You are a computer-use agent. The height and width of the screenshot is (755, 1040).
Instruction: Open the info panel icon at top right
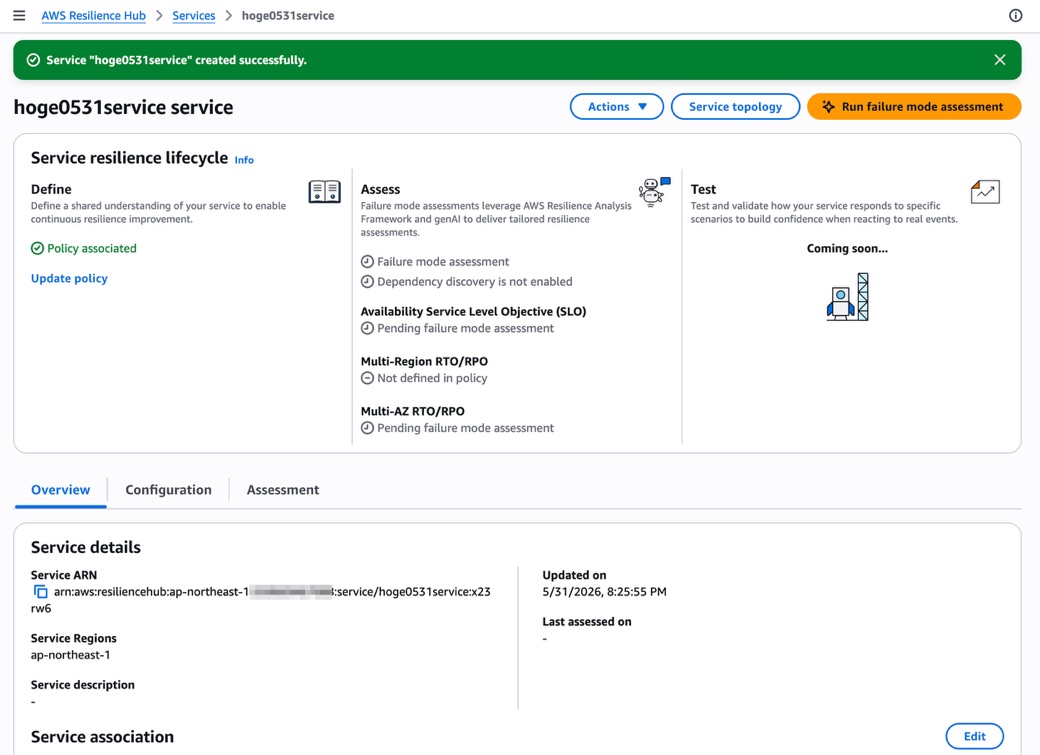click(1015, 15)
